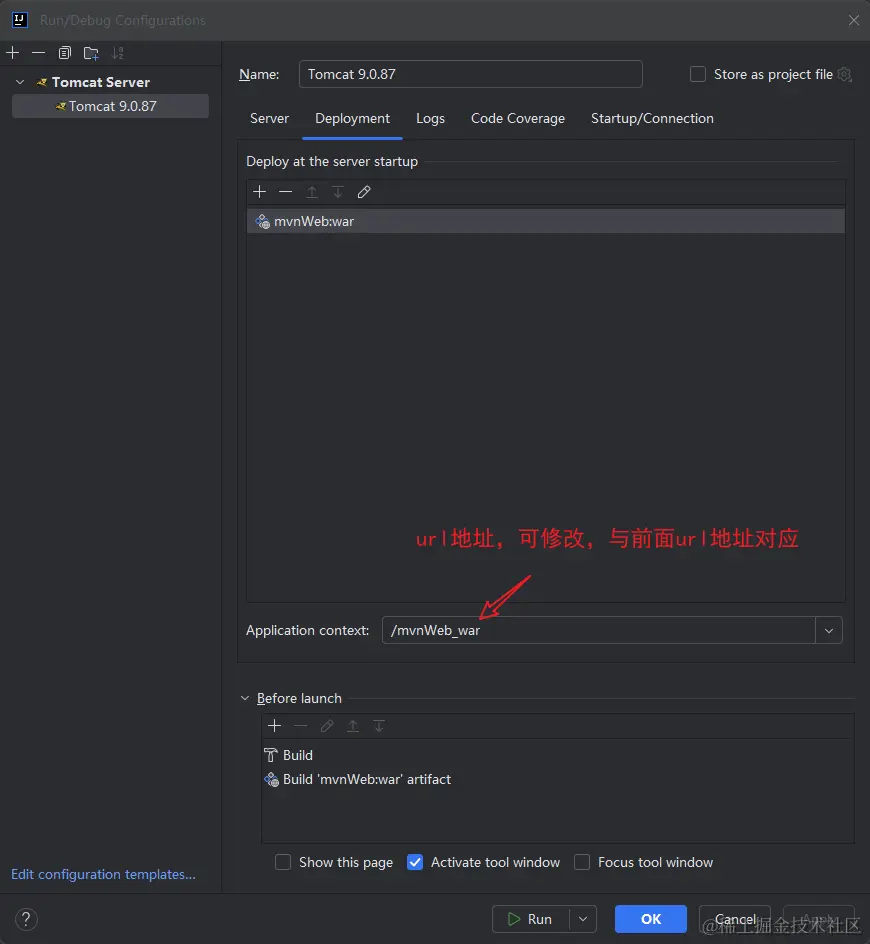Image resolution: width=870 pixels, height=944 pixels.
Task: Click the mvnWeb:war artifact icon
Action: click(x=263, y=221)
